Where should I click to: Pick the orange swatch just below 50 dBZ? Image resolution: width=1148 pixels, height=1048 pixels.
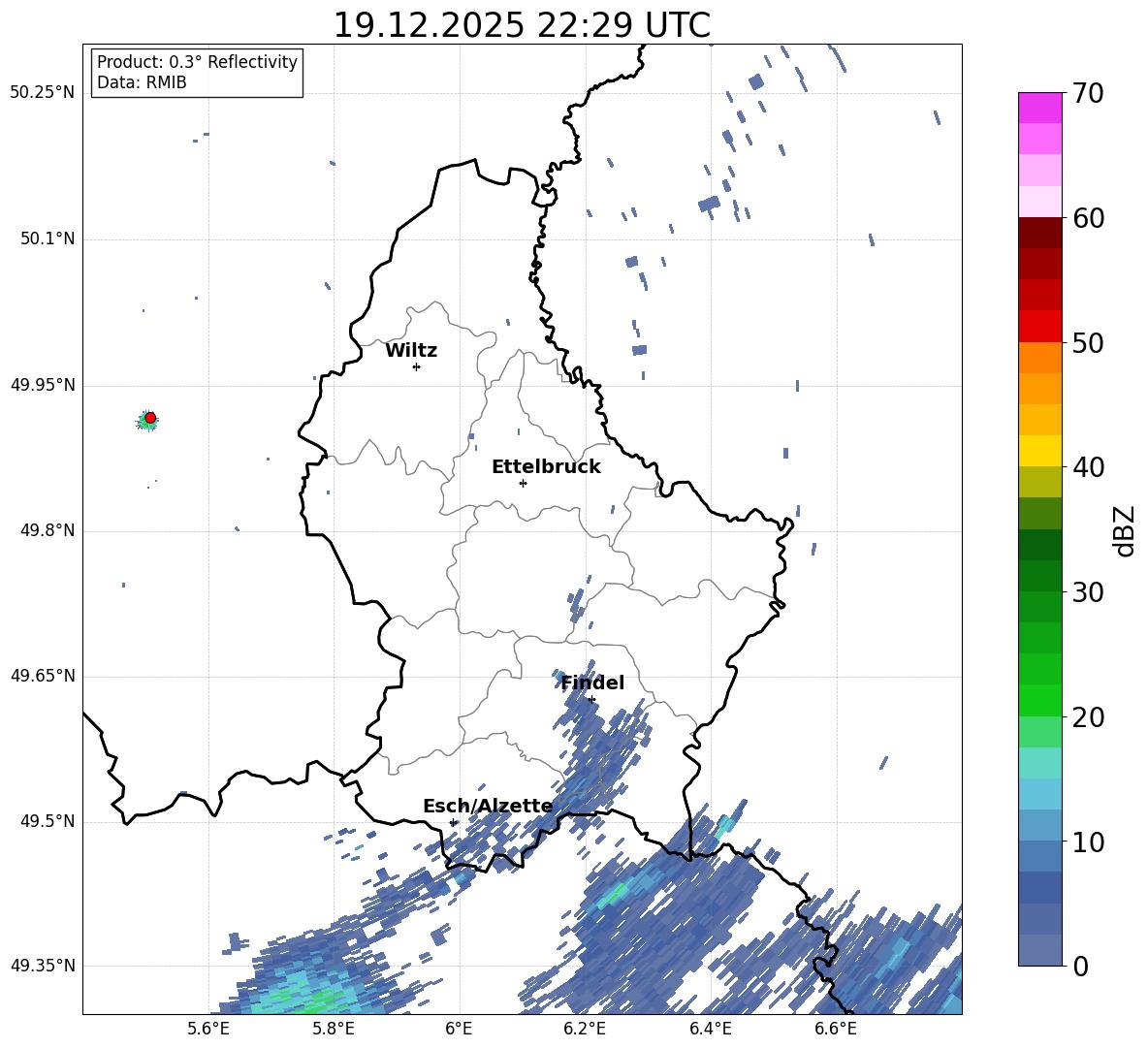tap(1039, 357)
